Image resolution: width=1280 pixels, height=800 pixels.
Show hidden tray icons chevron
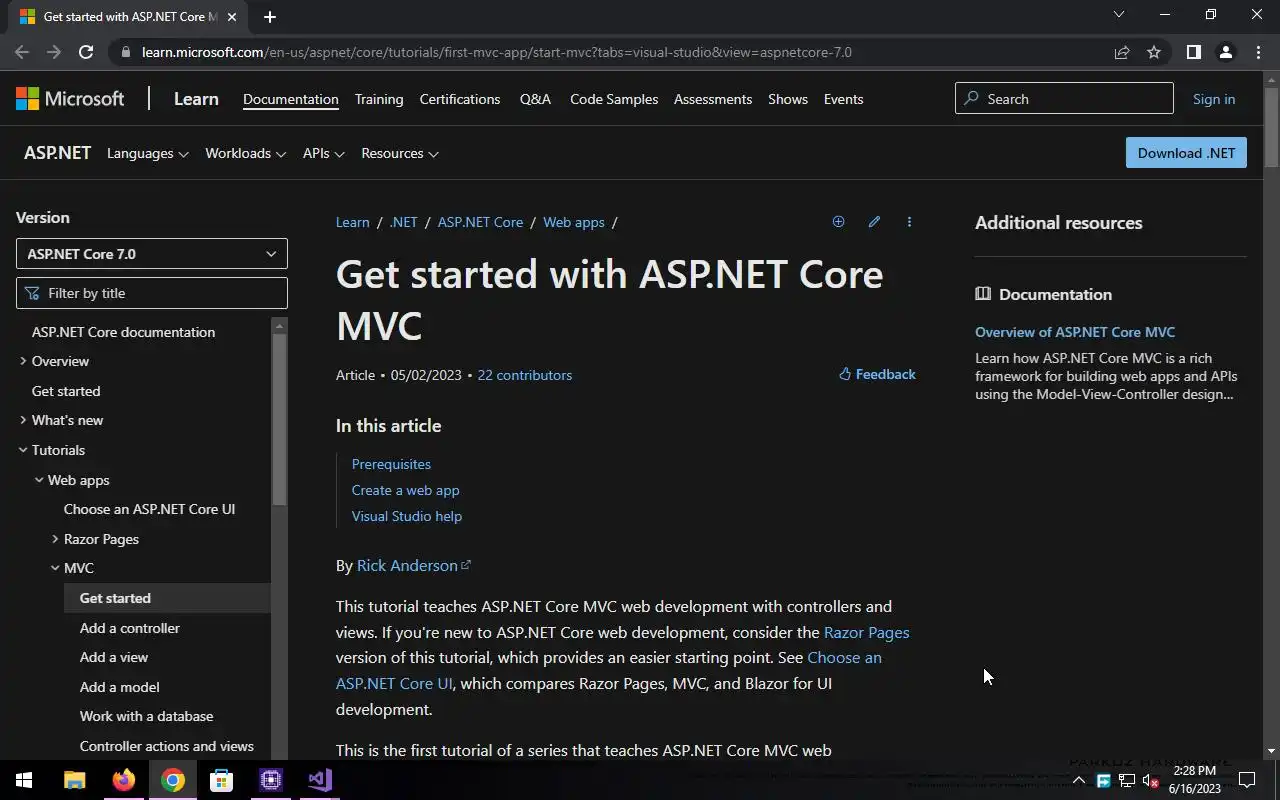1078,780
